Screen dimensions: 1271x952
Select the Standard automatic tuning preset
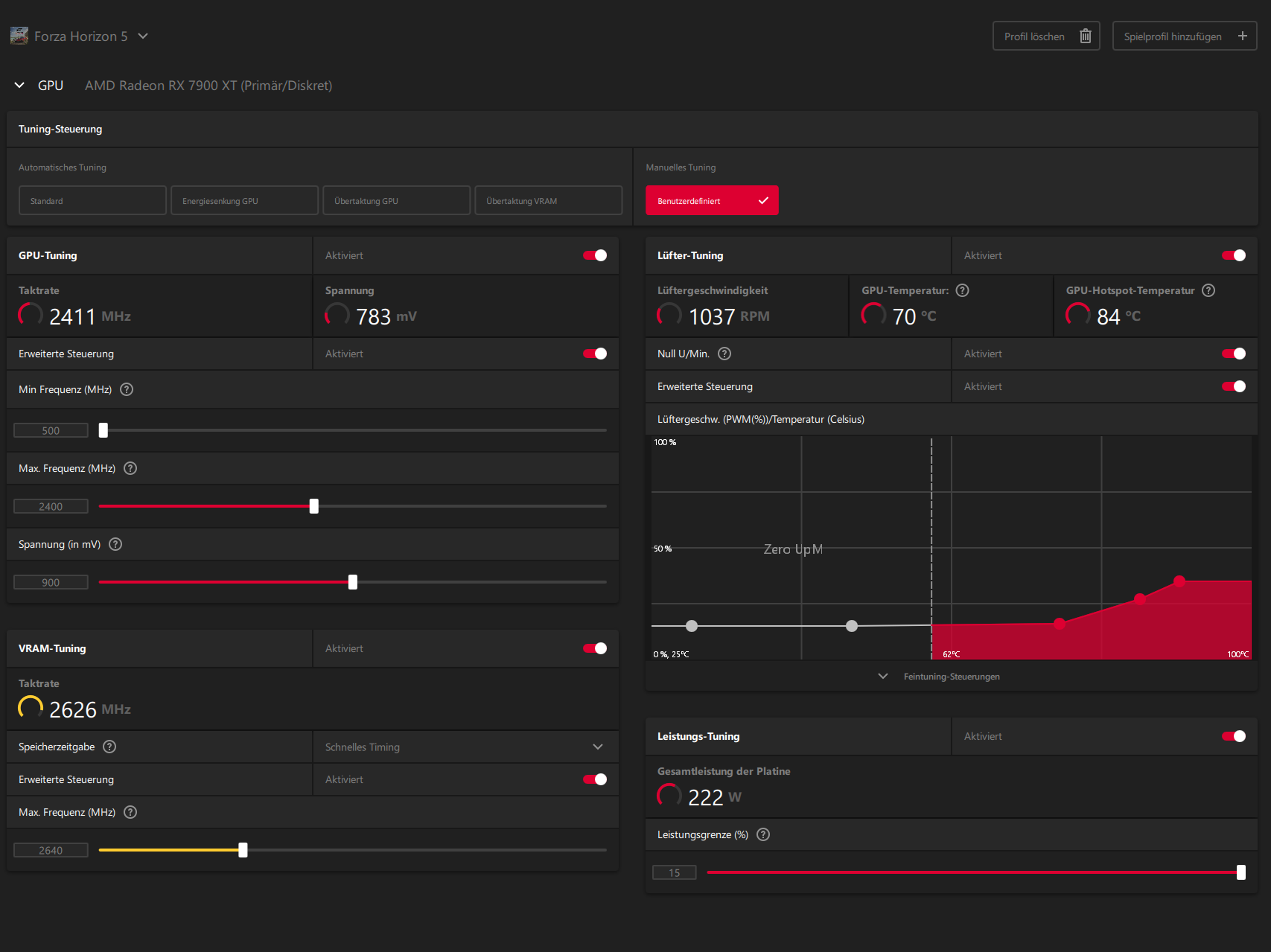pos(92,200)
